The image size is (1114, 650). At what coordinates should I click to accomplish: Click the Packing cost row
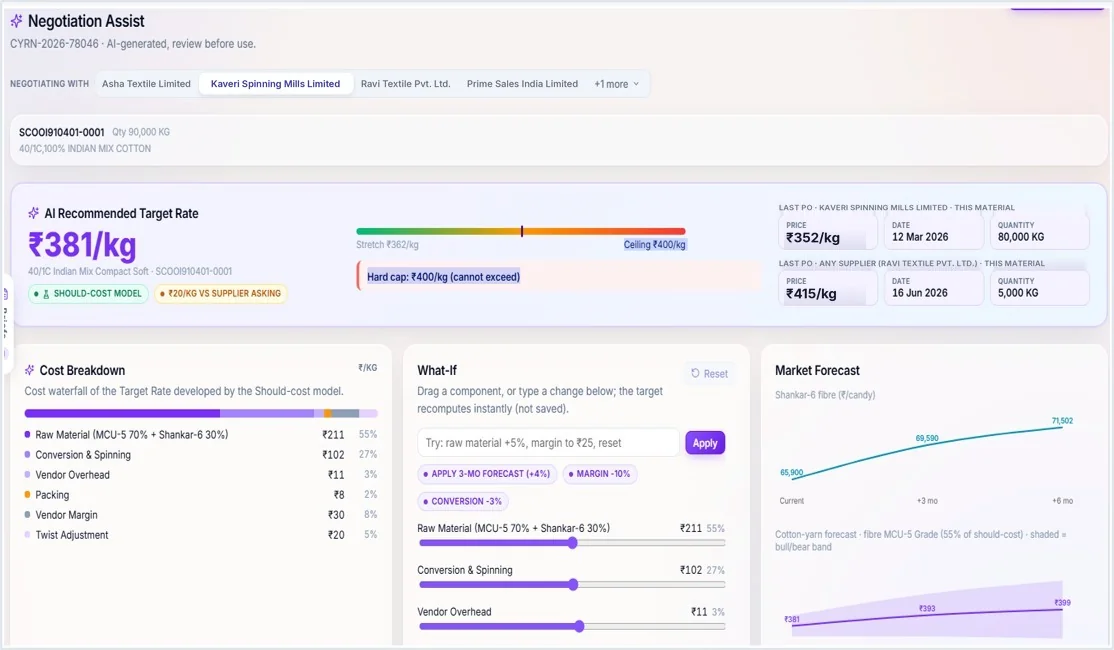[201, 494]
